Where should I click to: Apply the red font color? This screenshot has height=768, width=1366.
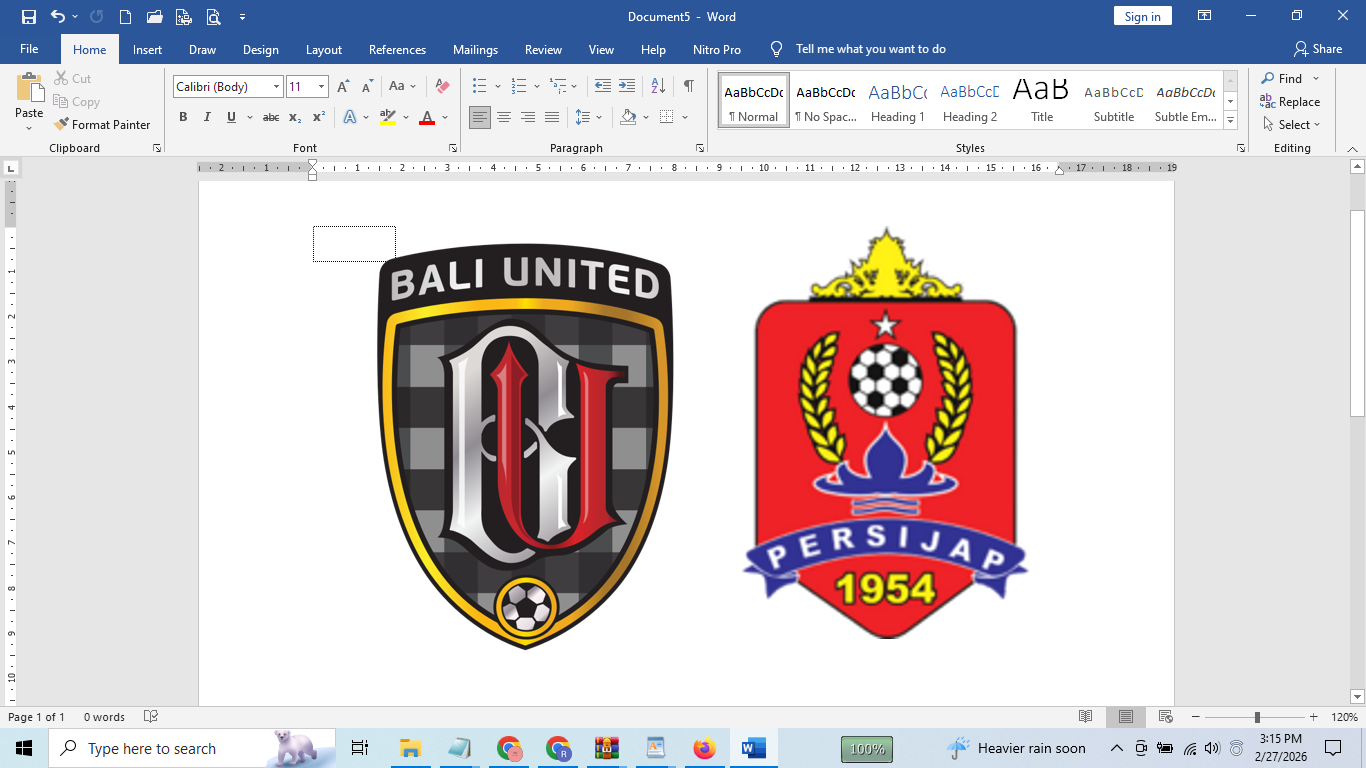point(427,117)
